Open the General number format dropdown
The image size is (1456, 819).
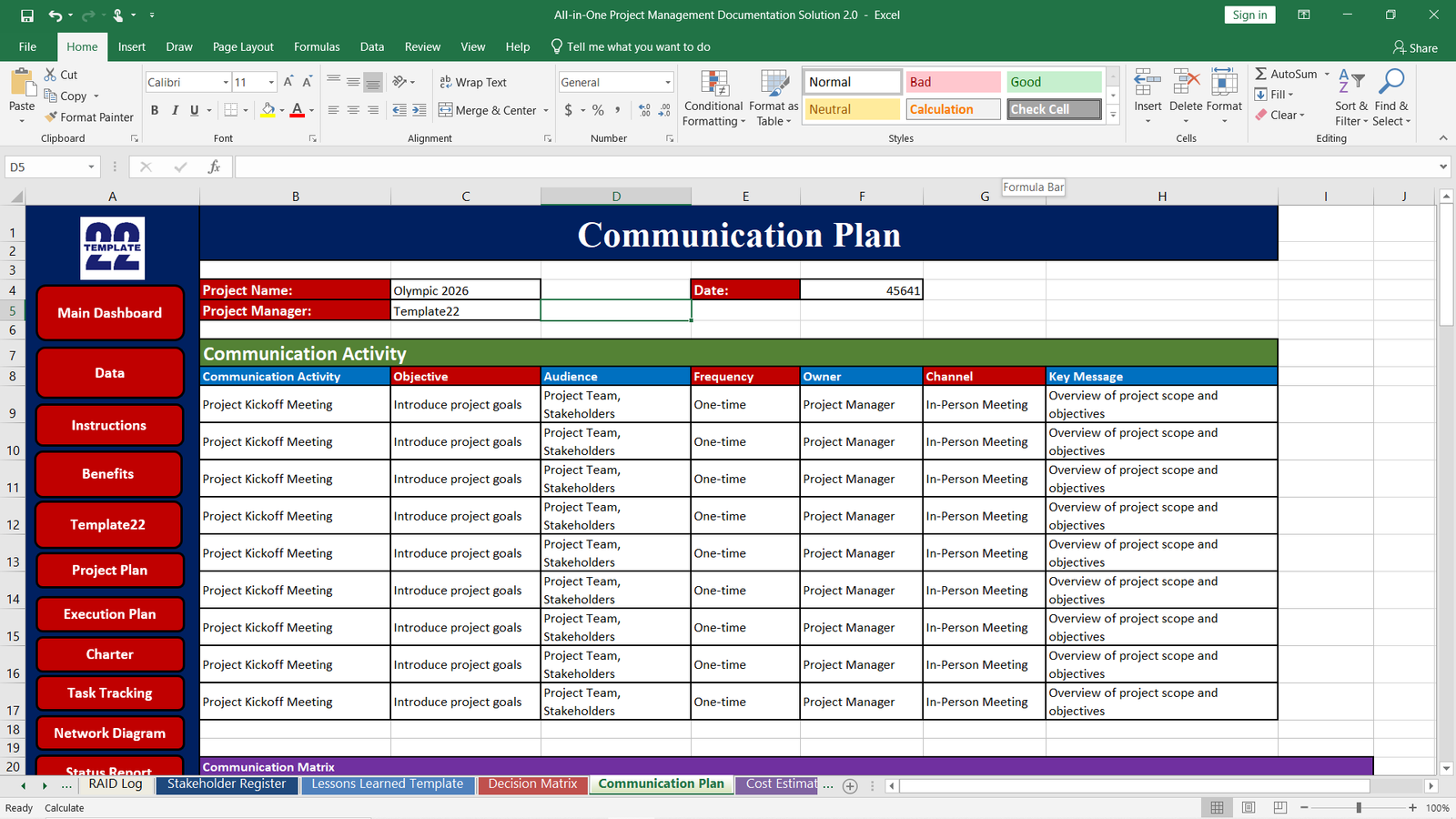(668, 82)
